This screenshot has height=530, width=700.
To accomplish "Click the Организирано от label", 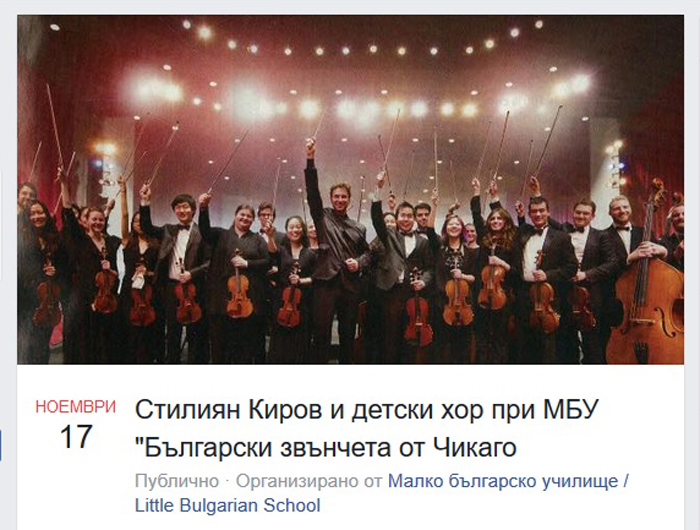I will [x=309, y=481].
